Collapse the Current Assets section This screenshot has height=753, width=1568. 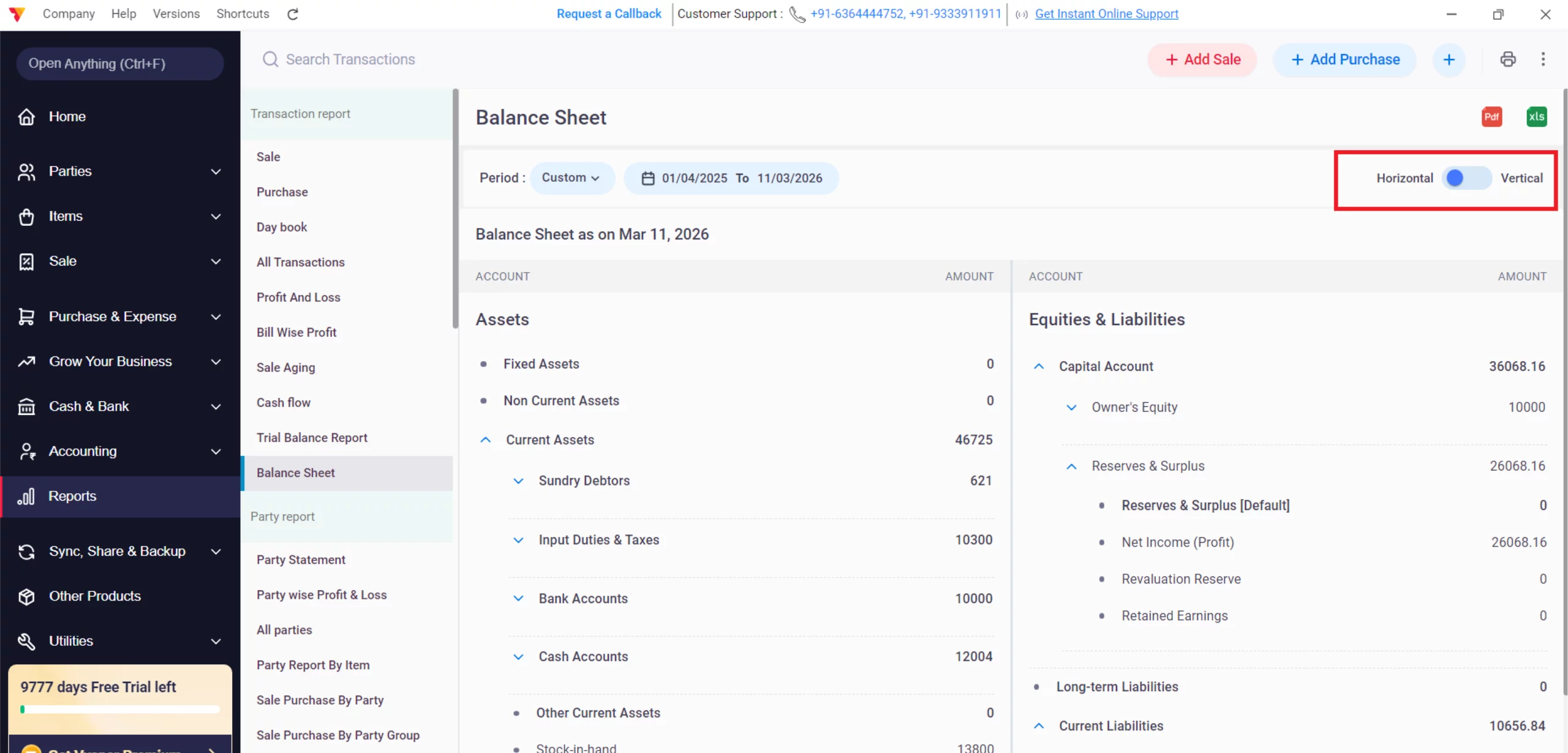(486, 440)
